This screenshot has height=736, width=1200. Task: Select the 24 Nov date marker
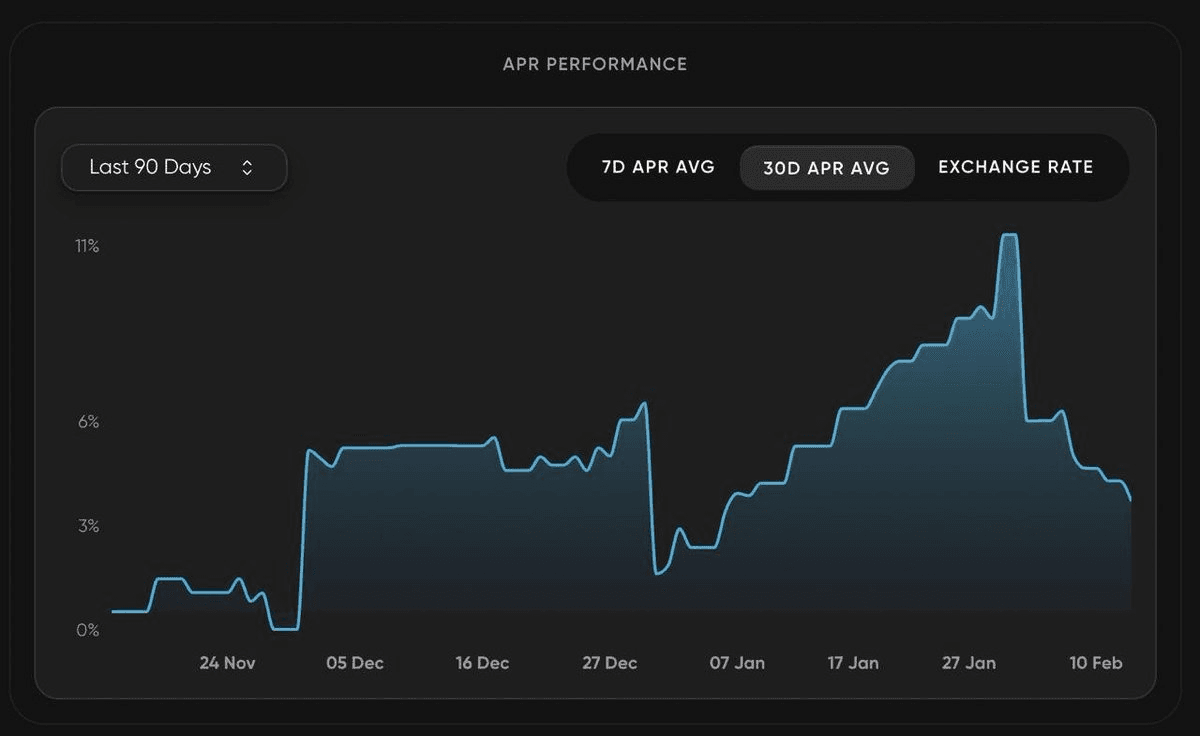coord(227,663)
